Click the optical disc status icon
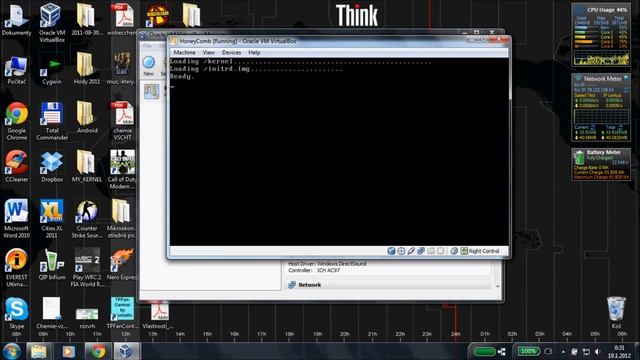Image resolution: width=640 pixels, height=360 pixels. pyautogui.click(x=401, y=251)
